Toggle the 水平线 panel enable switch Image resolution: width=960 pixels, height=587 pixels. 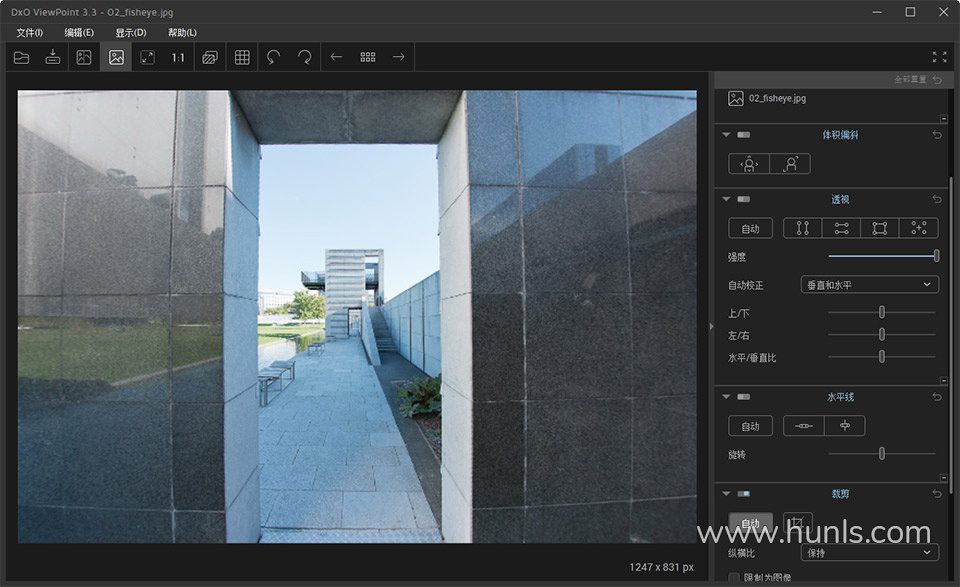[x=743, y=397]
